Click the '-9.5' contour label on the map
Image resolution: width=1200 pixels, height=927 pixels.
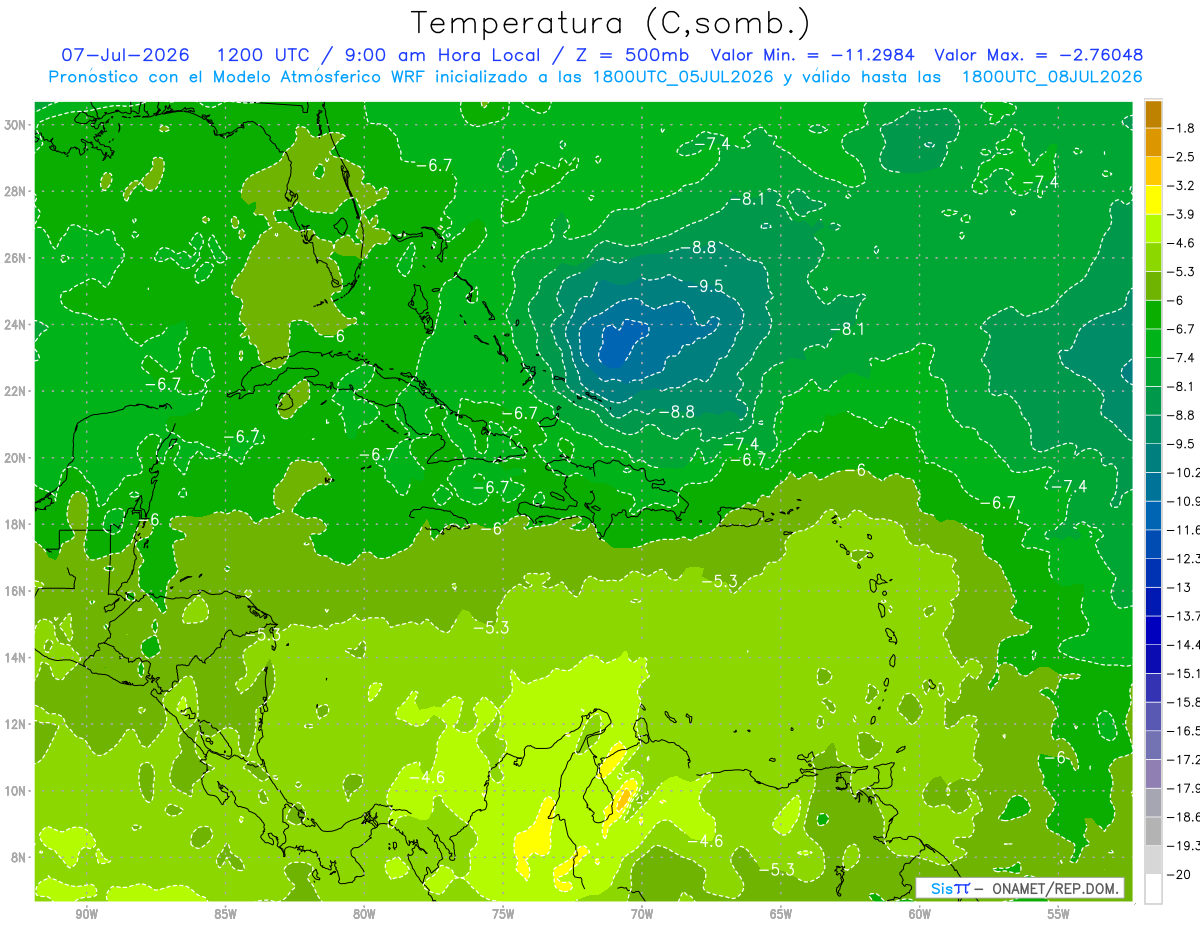coord(705,286)
